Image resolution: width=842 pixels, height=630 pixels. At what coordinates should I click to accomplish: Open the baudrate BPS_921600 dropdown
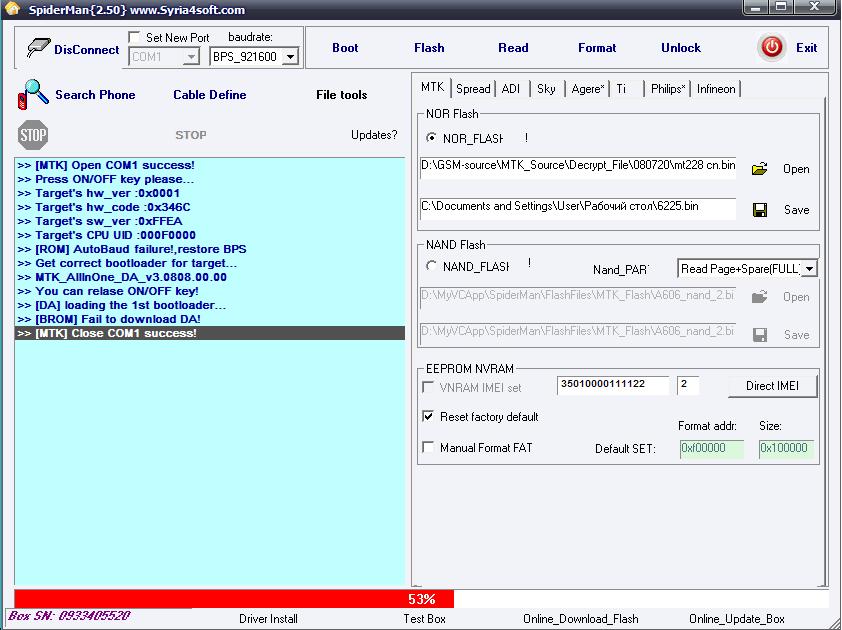click(290, 58)
